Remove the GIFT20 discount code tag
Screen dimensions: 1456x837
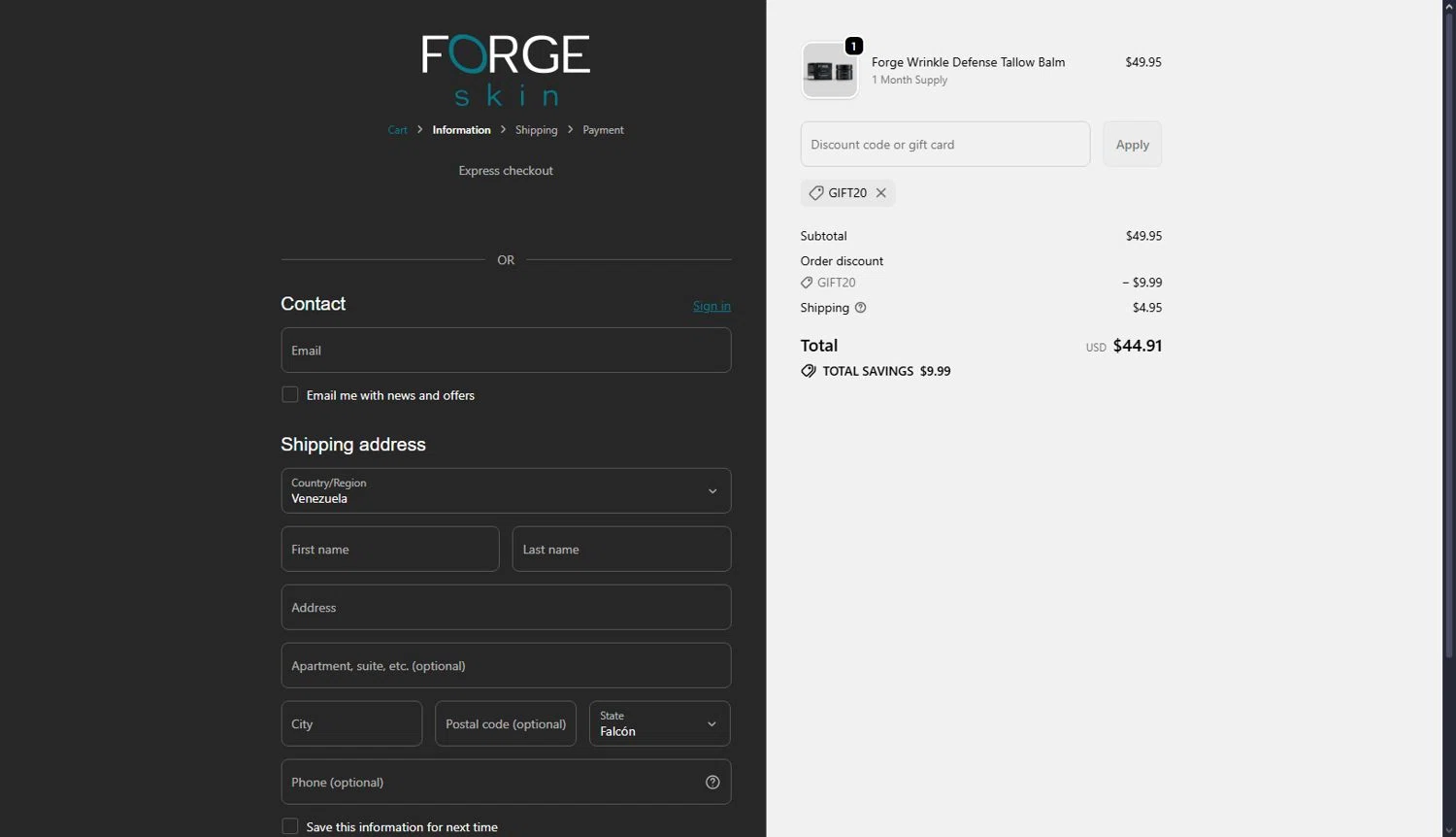pyautogui.click(x=881, y=193)
